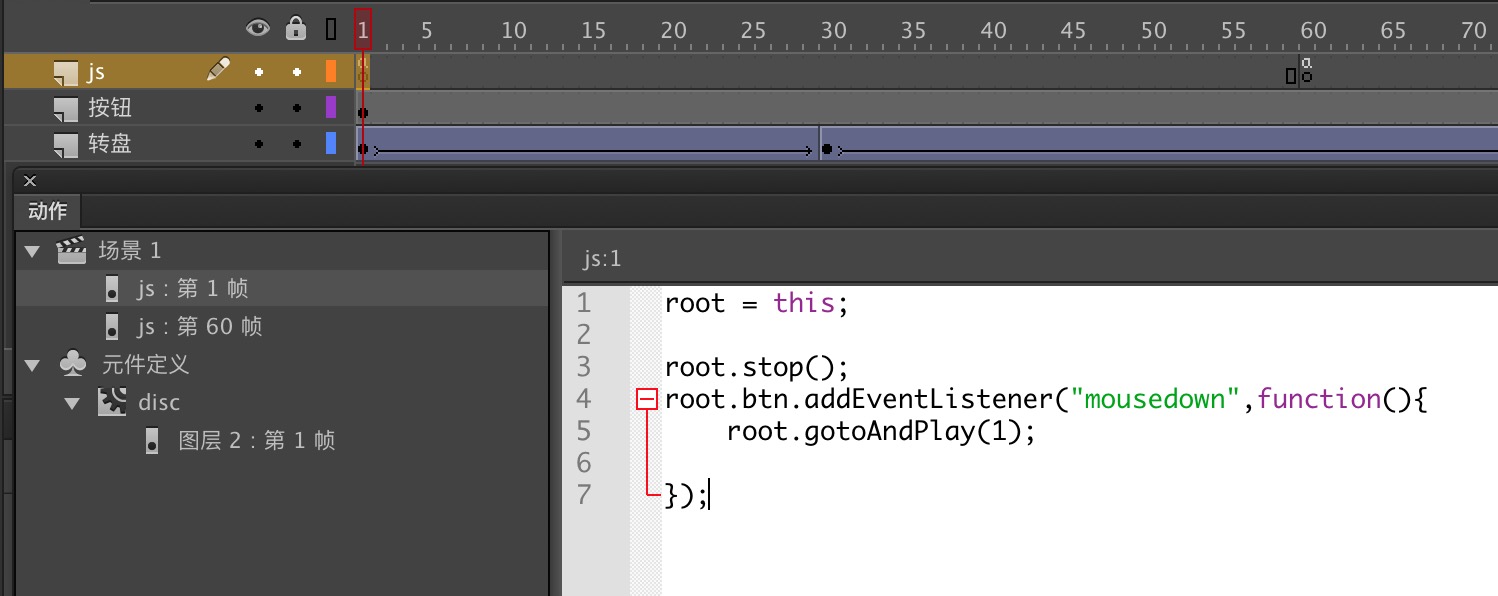Click the eye icon in timeline header

[258, 29]
